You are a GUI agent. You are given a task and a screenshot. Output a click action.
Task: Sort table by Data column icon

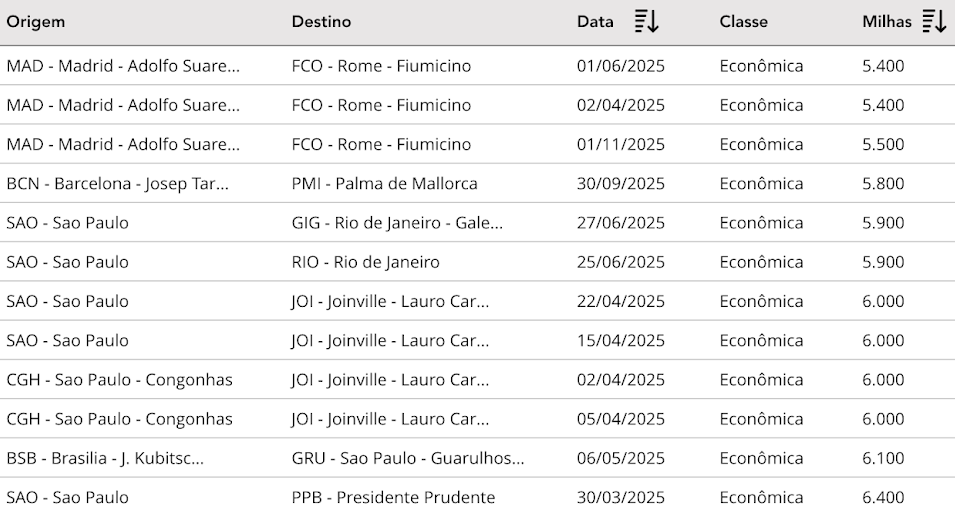click(x=647, y=21)
